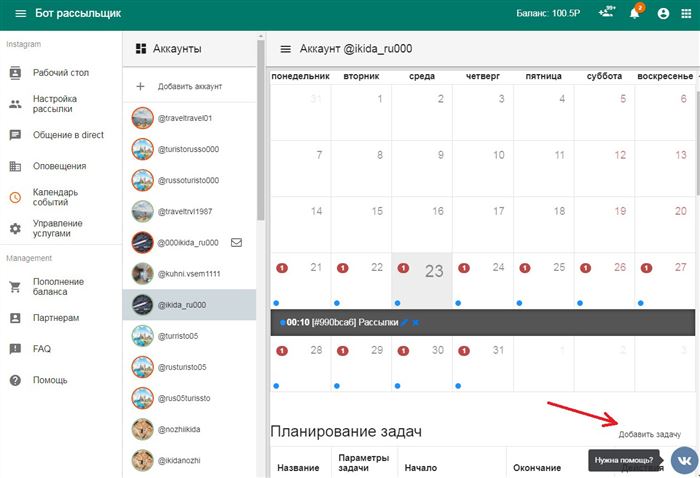This screenshot has width=700, height=478.
Task: Click the red badge on day 21
Action: [x=282, y=268]
